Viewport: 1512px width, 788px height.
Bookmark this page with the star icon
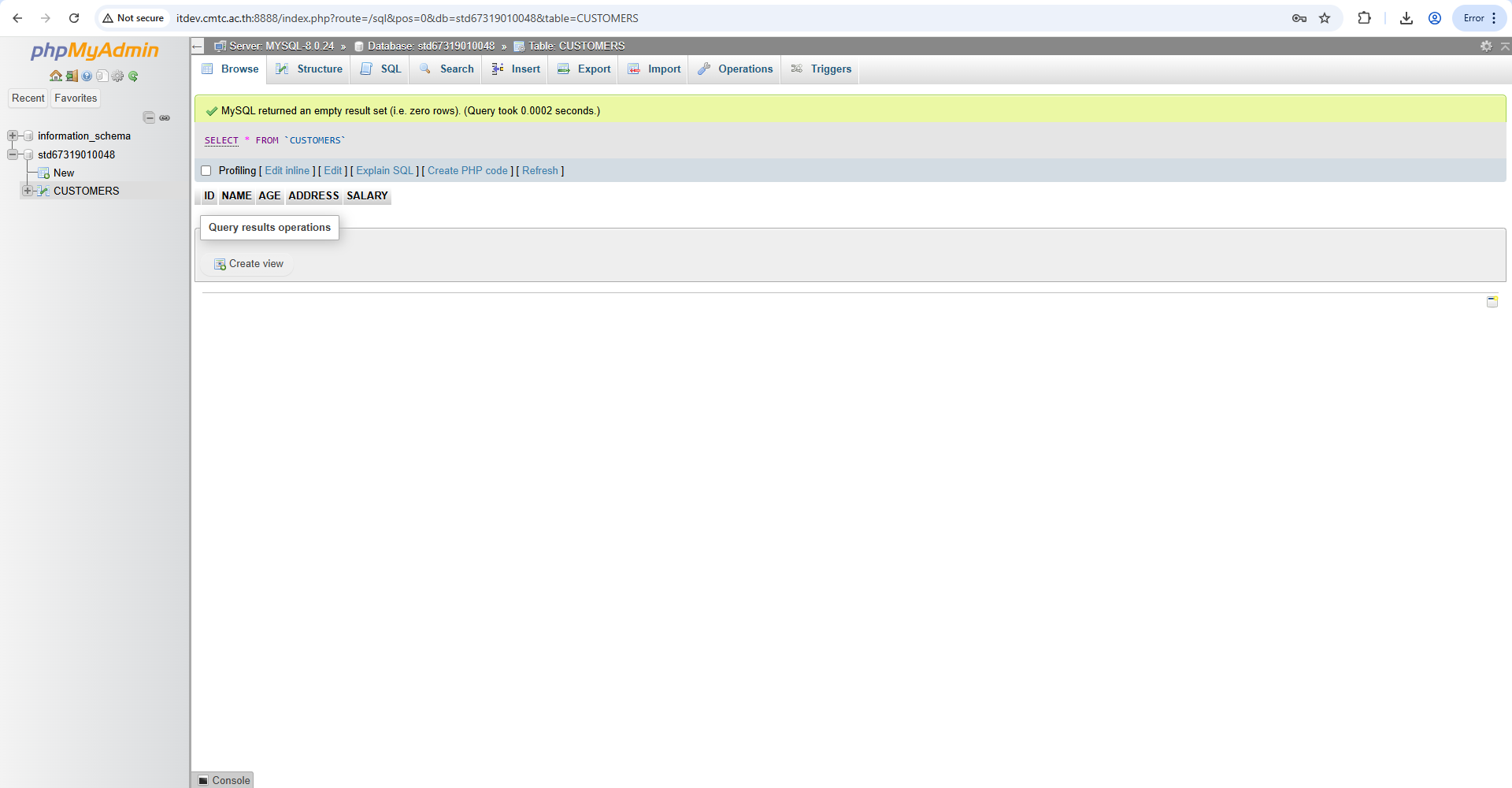pos(1325,18)
